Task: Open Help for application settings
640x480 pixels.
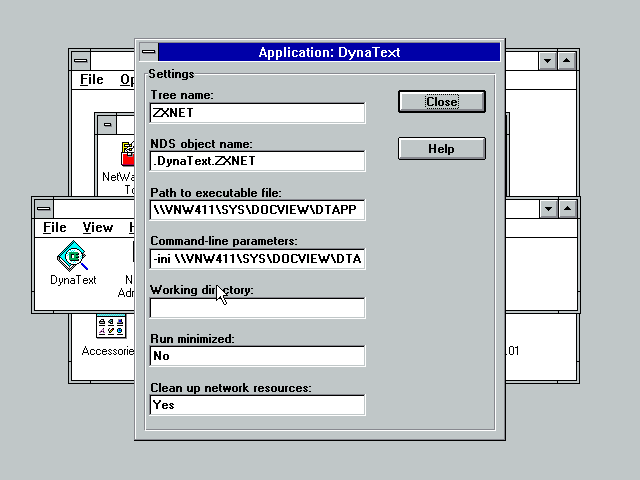Action: [x=442, y=149]
